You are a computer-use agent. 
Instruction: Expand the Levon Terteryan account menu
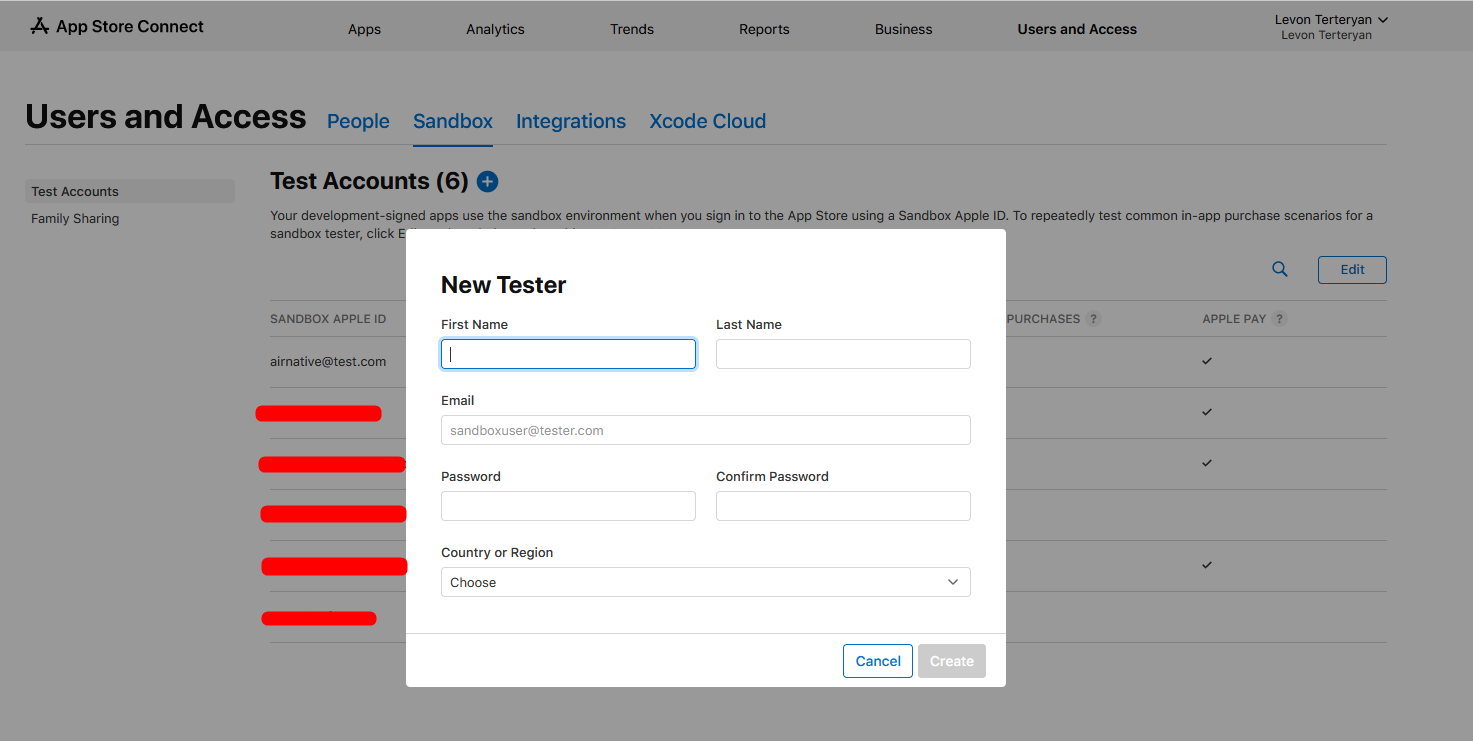tap(1331, 26)
